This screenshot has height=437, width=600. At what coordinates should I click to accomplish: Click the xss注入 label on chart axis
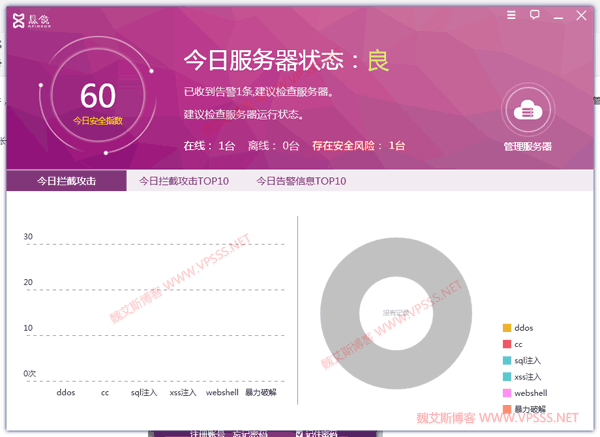pos(183,393)
